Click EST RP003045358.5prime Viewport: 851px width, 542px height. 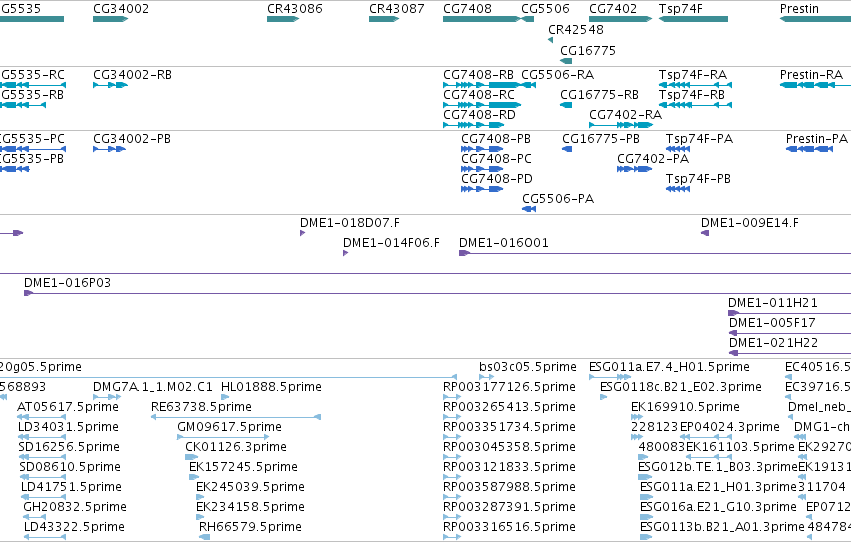pos(510,448)
